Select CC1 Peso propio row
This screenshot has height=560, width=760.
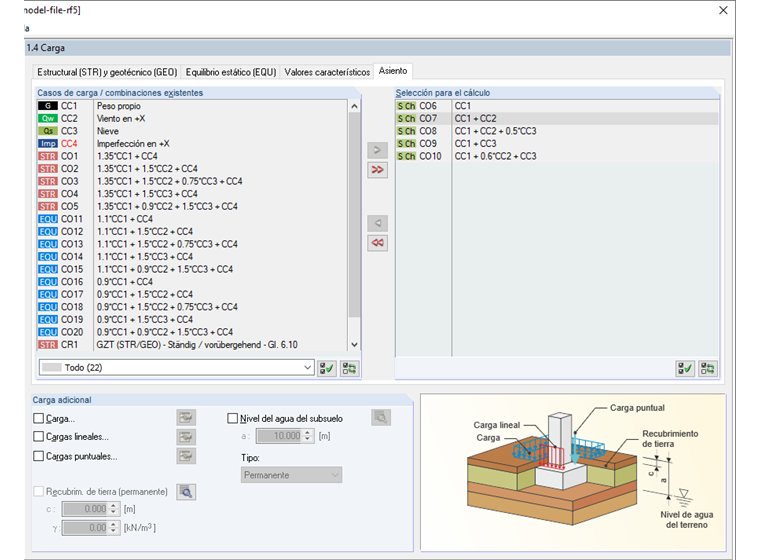[192, 106]
